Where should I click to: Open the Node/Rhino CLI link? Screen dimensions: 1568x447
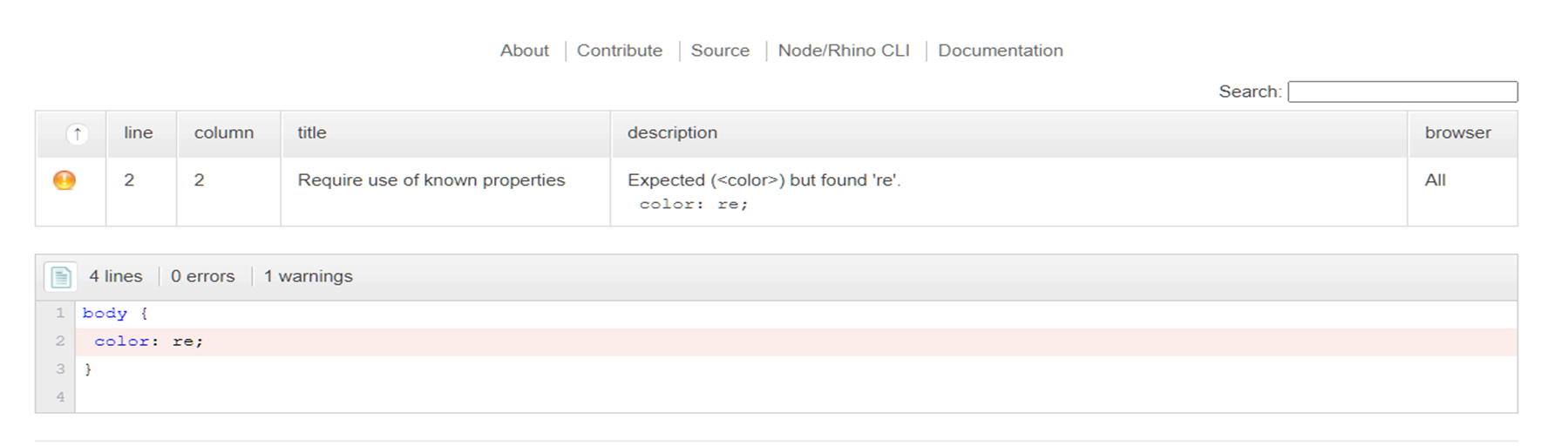[x=843, y=51]
